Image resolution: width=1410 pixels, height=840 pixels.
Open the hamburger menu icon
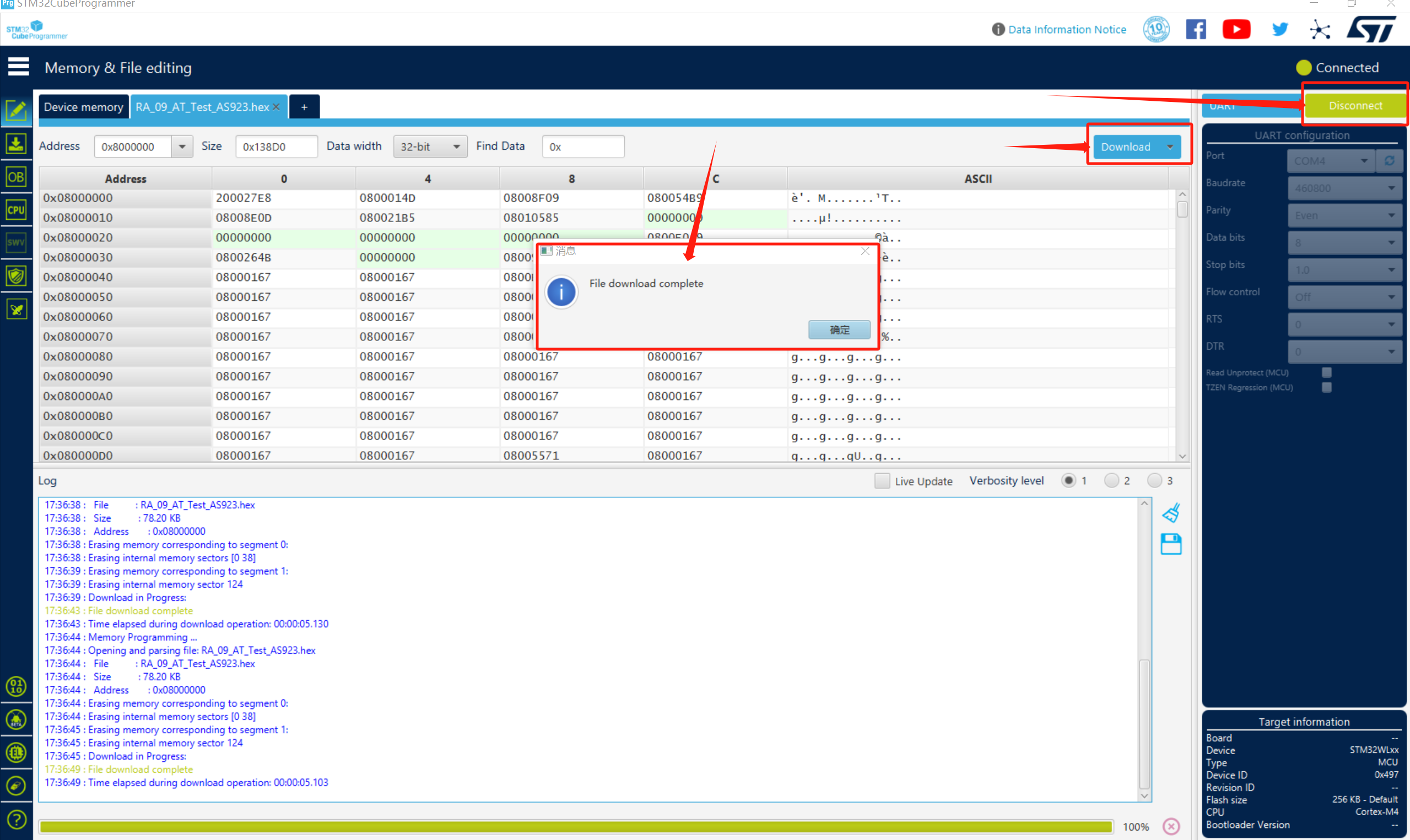(x=18, y=67)
